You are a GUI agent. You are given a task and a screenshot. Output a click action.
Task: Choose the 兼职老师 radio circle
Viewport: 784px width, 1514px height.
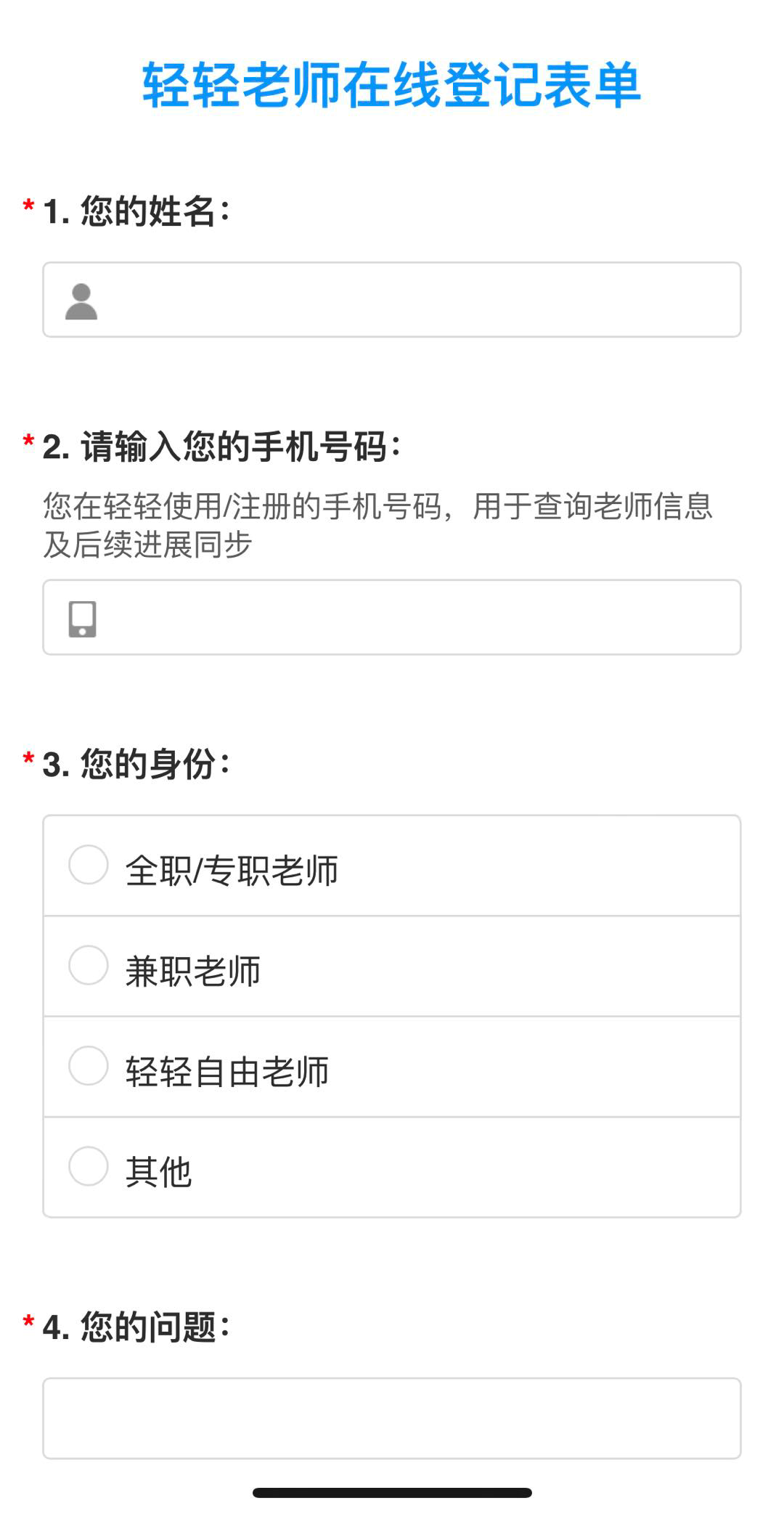pyautogui.click(x=89, y=965)
